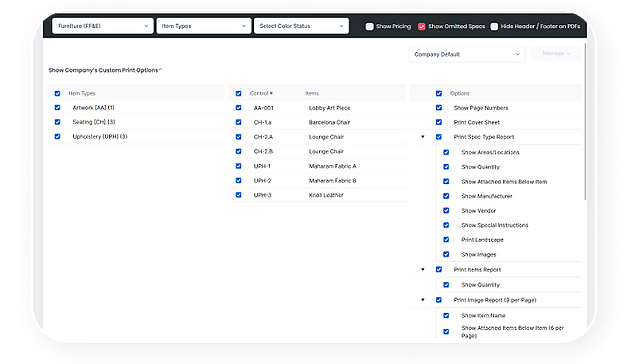Open the Furniture (FF&E) dropdown
639x364 pixels.
pos(103,26)
